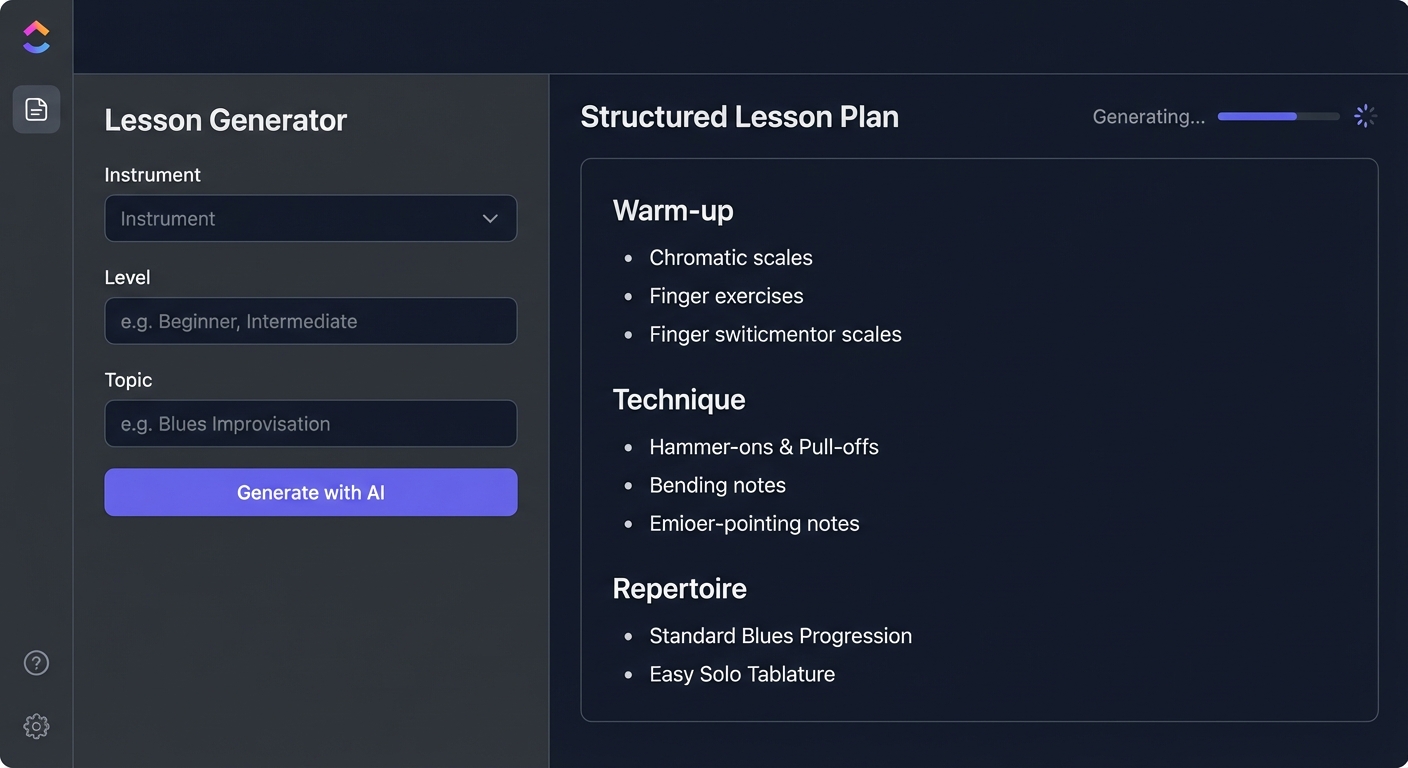Click the Structured Lesson Plan title
The width and height of the screenshot is (1408, 768).
click(740, 117)
